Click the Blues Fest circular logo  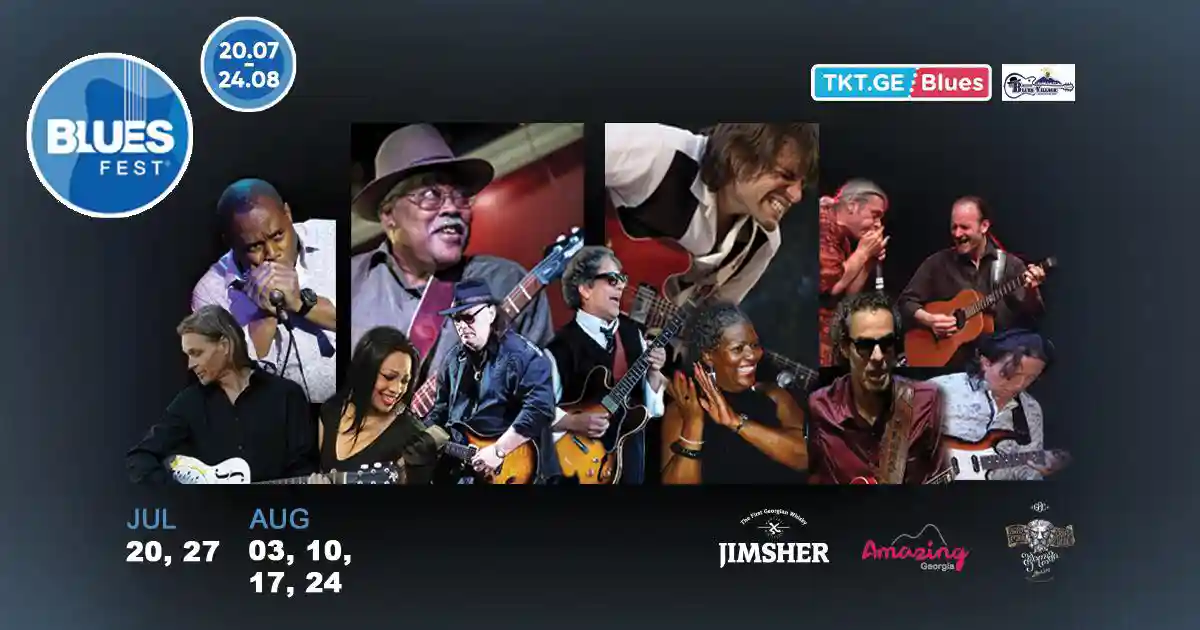coord(110,135)
